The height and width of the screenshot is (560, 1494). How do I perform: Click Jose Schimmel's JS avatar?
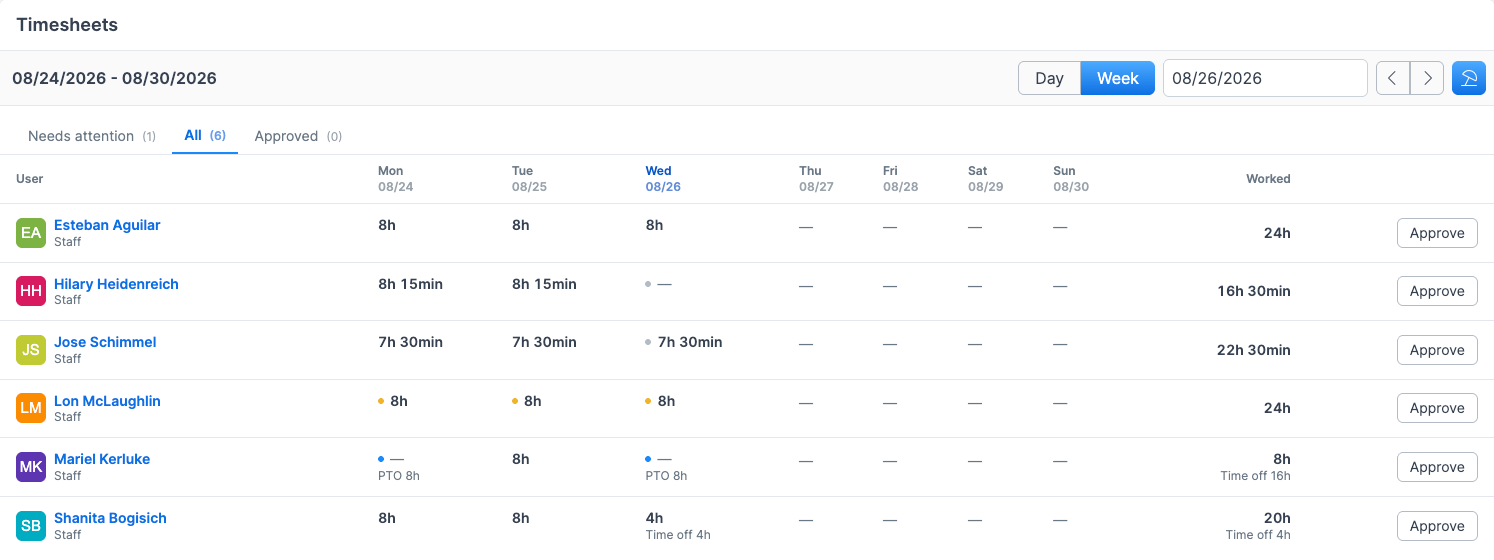[x=31, y=350]
